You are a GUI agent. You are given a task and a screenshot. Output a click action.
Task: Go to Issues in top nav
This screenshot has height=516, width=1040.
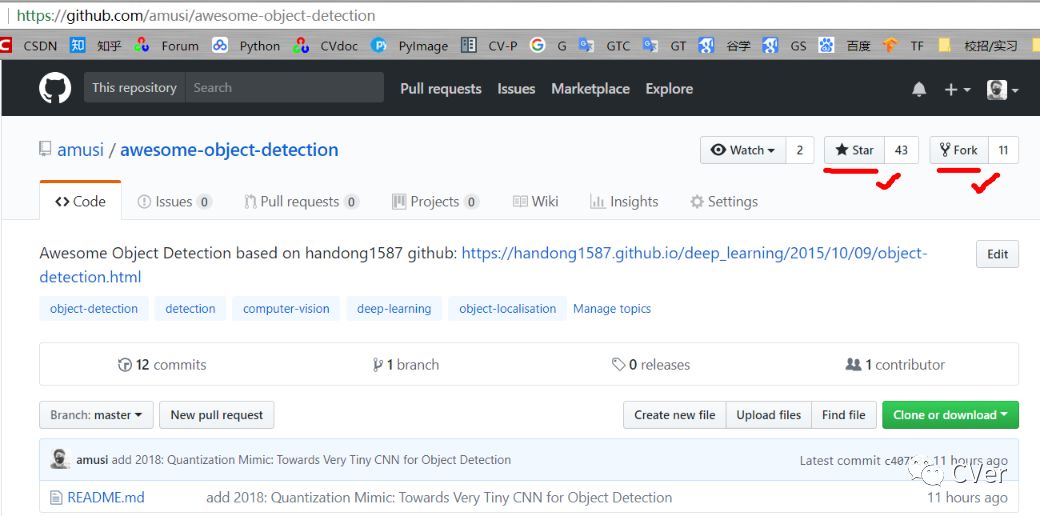[x=516, y=89]
